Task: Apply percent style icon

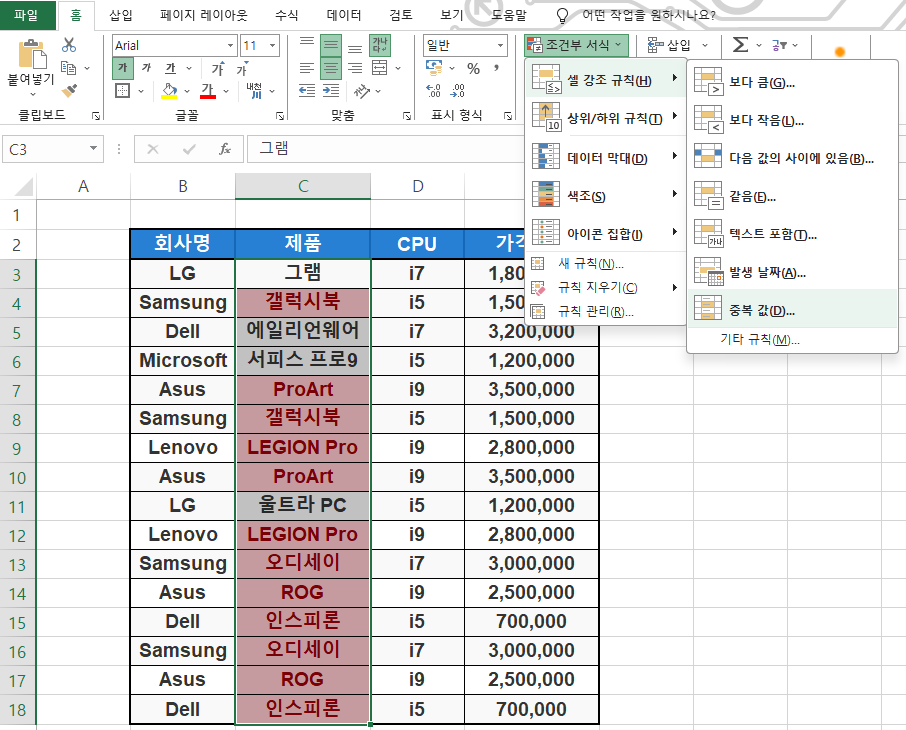Action: click(x=473, y=68)
